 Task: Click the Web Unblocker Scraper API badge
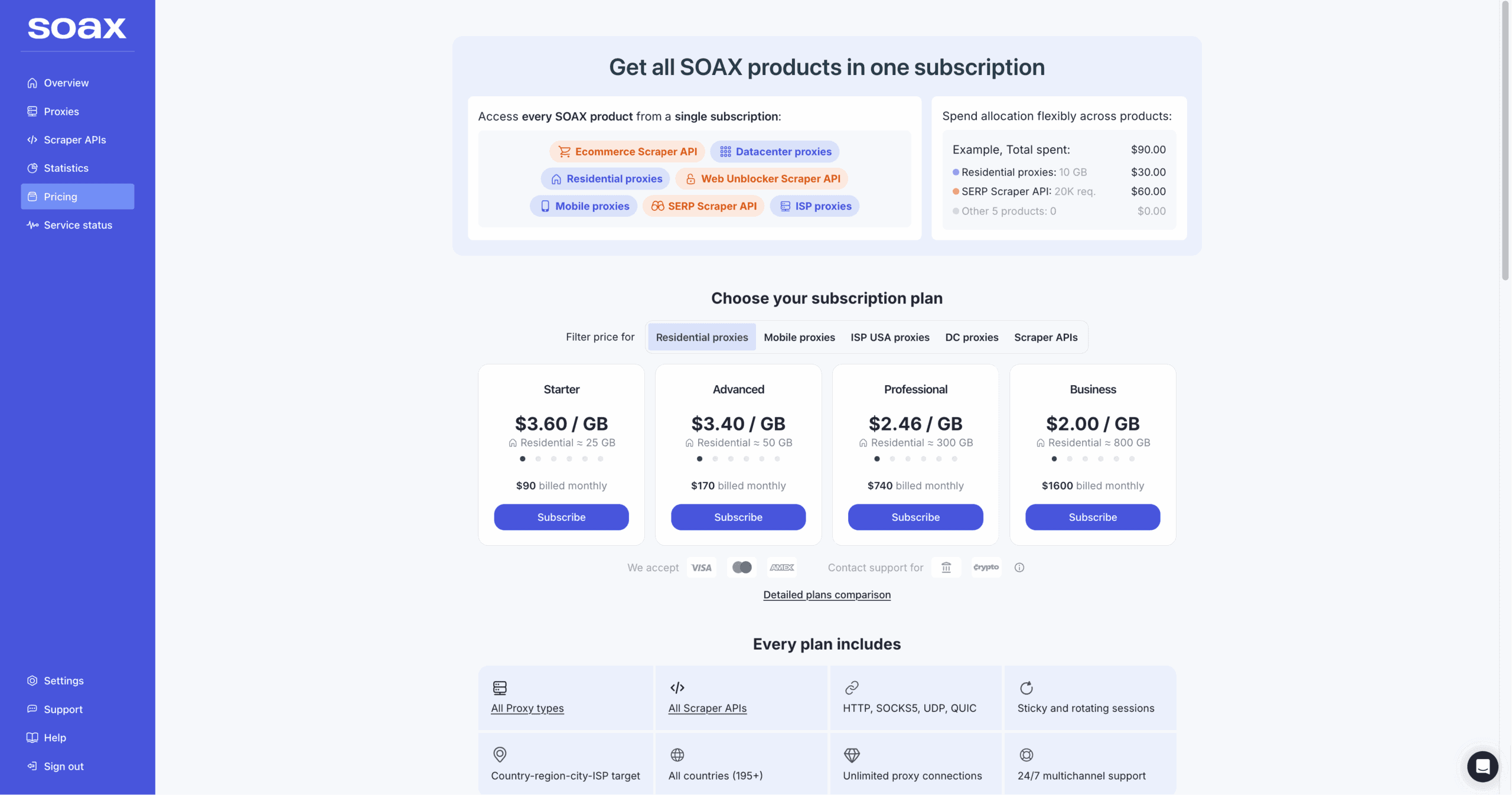(762, 178)
